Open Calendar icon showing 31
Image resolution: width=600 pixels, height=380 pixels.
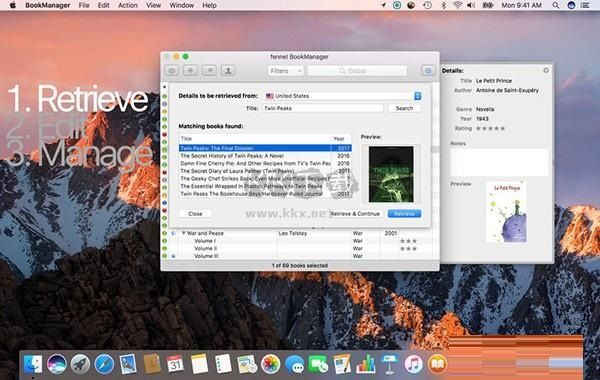coord(176,364)
